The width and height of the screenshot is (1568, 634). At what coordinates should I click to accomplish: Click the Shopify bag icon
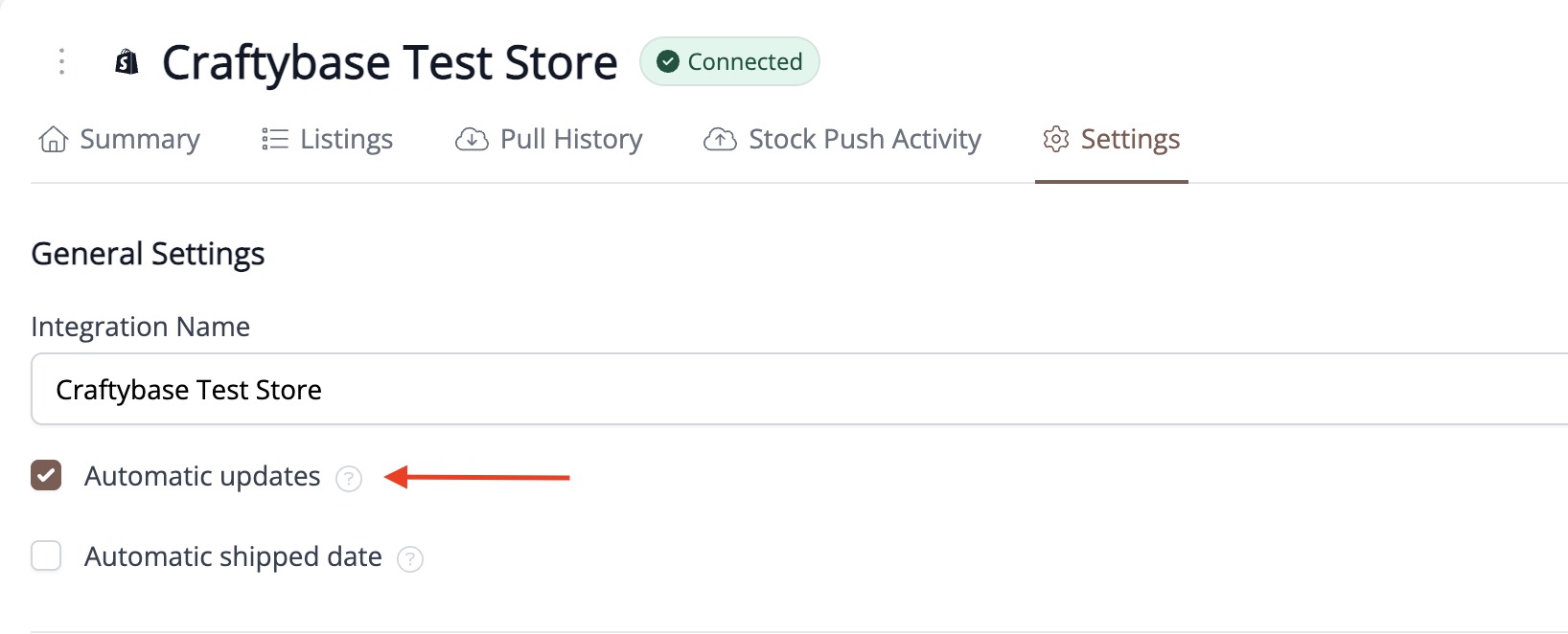(x=127, y=62)
